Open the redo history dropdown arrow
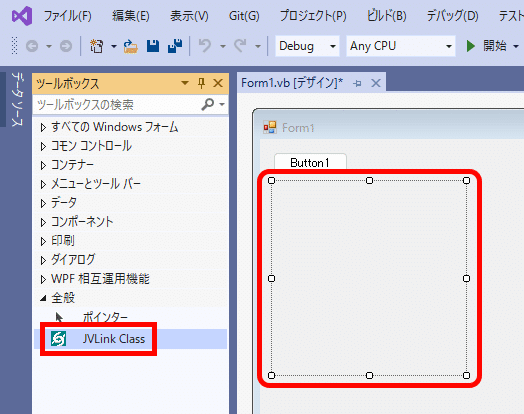The height and width of the screenshot is (414, 524). pos(258,46)
